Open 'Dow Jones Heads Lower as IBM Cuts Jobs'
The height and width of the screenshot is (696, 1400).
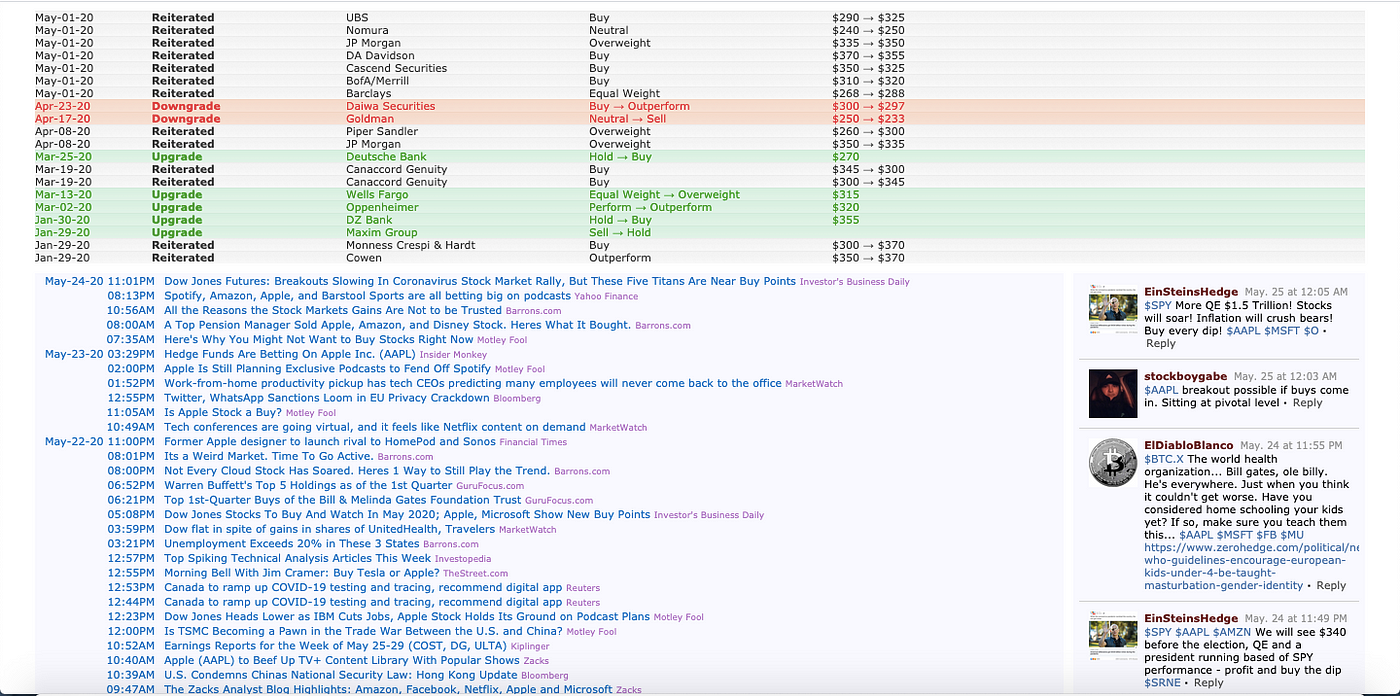[407, 616]
